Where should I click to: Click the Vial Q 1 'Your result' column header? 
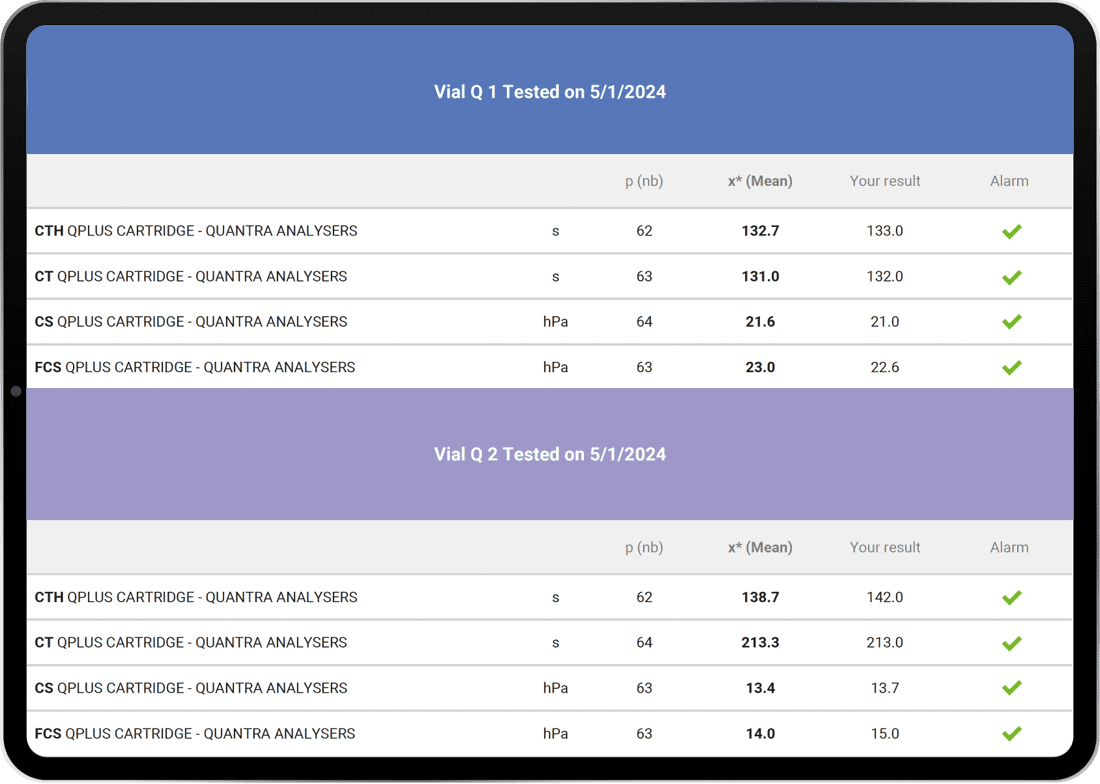click(885, 181)
